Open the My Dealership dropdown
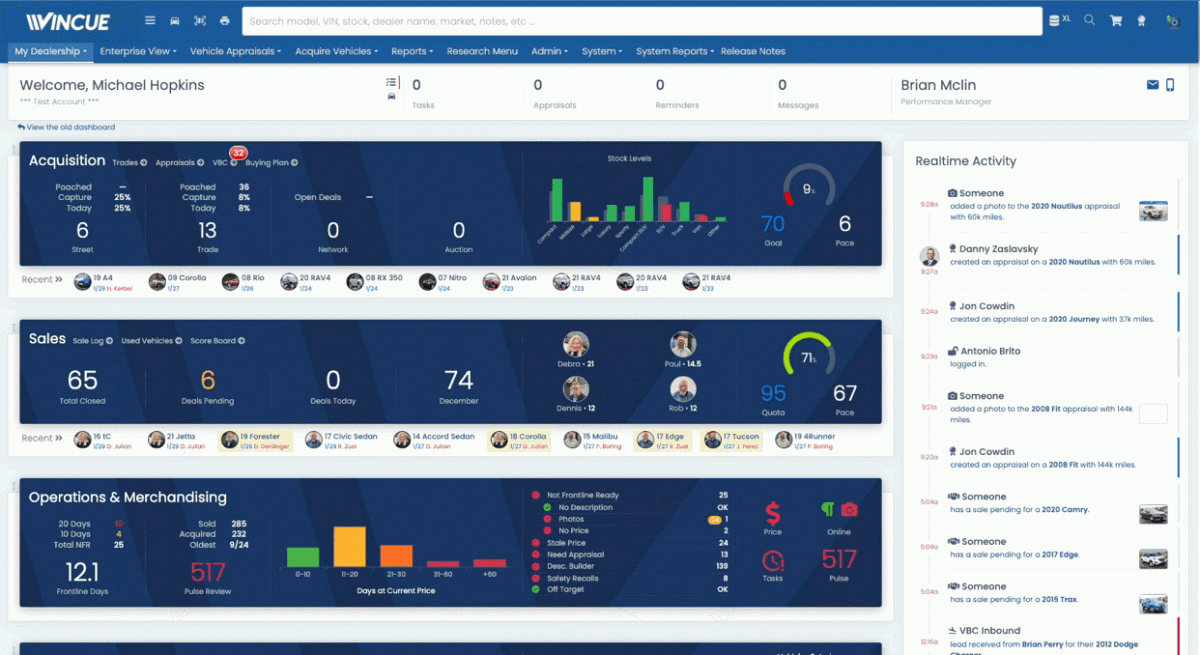Image resolution: width=1200 pixels, height=655 pixels. click(50, 51)
